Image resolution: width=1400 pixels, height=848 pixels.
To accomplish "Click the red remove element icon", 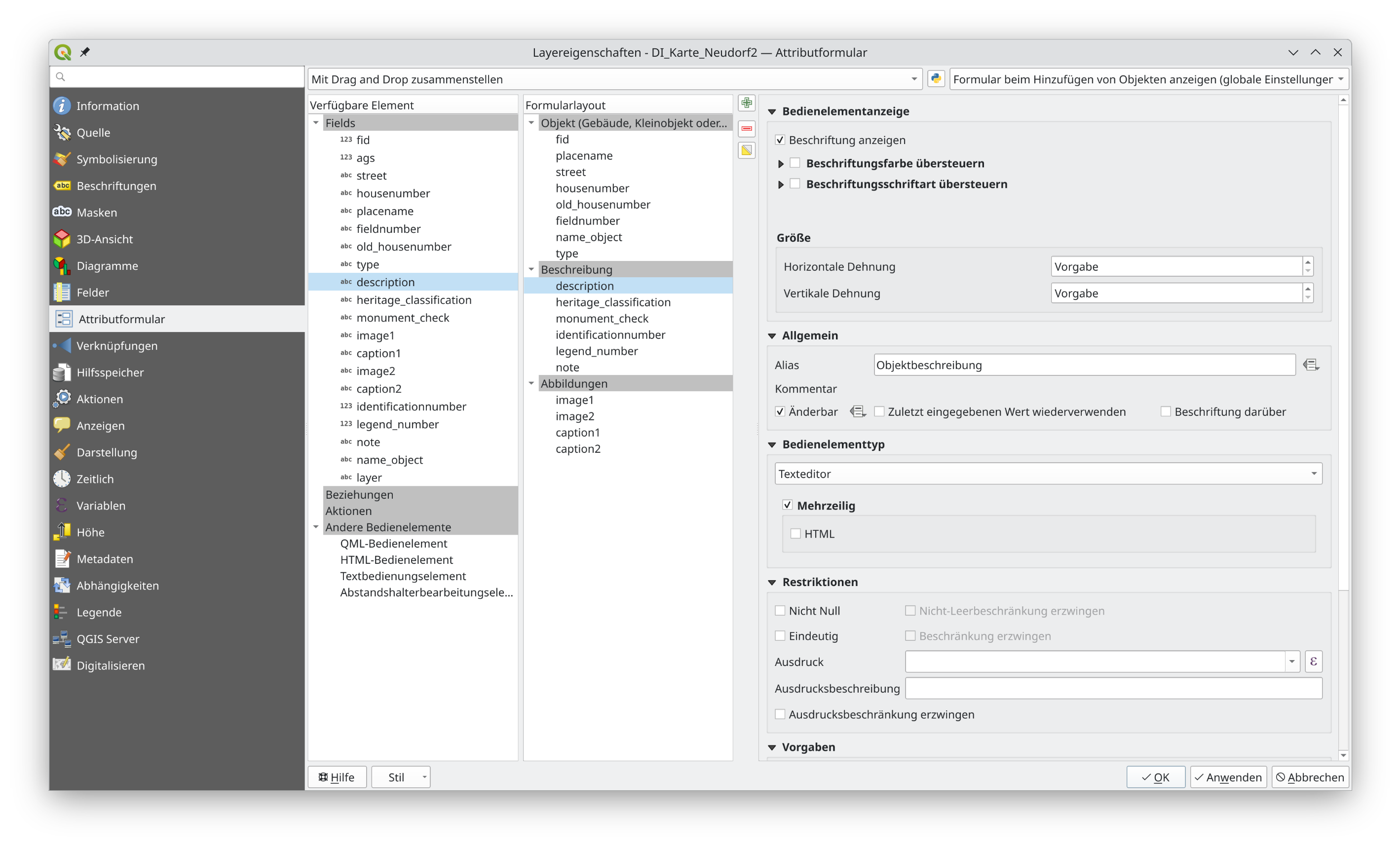I will coord(747,128).
